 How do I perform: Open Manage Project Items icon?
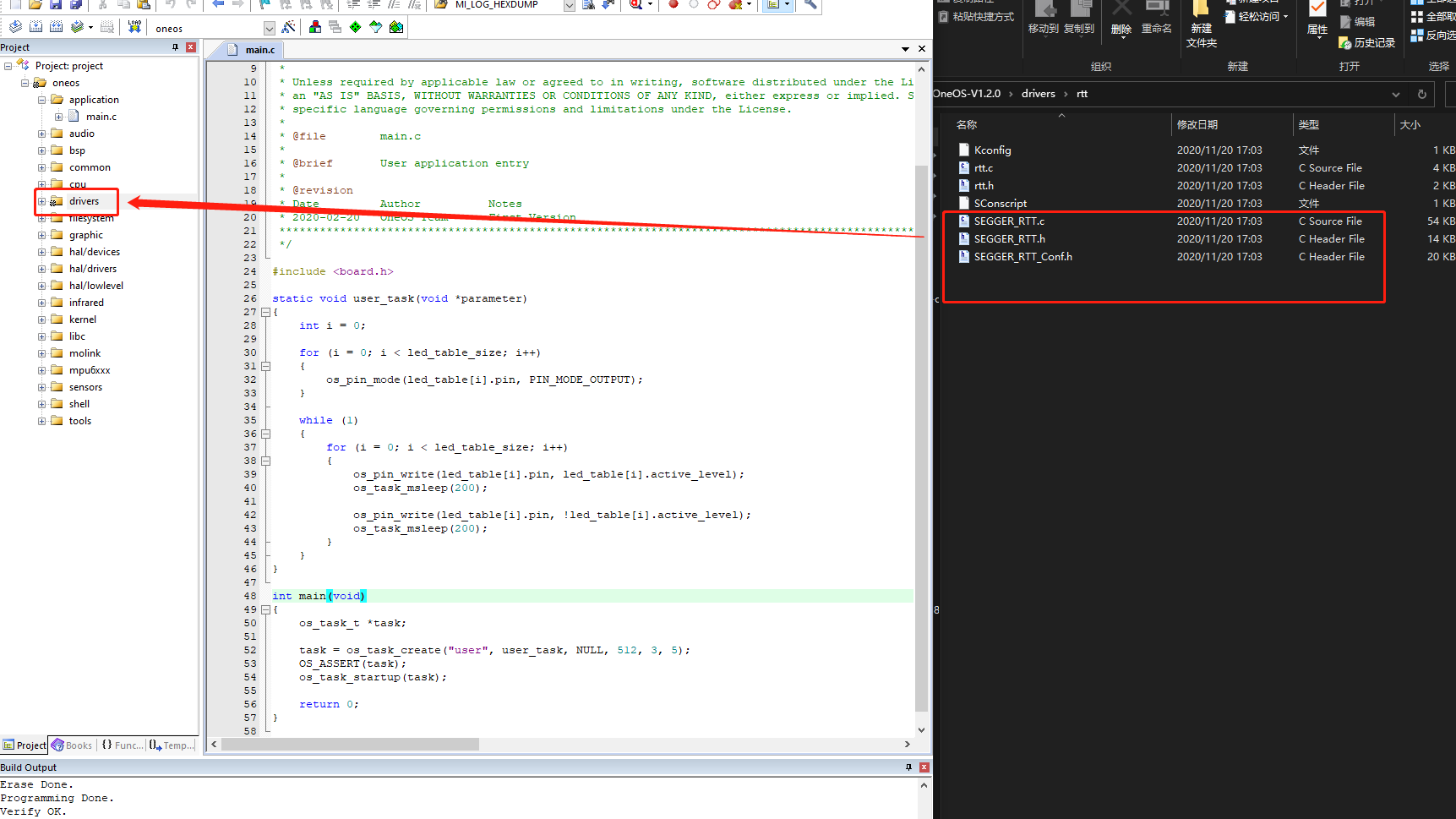(x=315, y=27)
